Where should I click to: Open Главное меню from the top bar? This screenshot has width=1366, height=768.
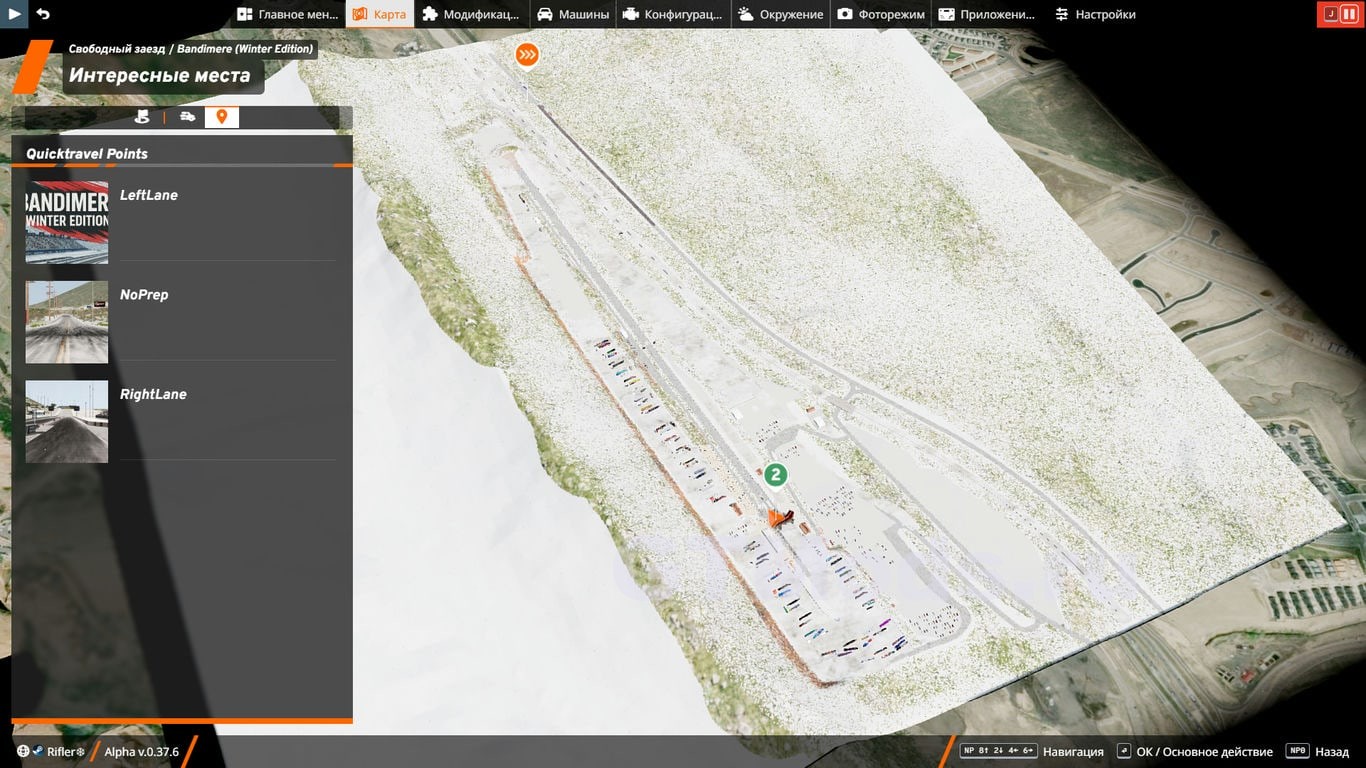287,14
